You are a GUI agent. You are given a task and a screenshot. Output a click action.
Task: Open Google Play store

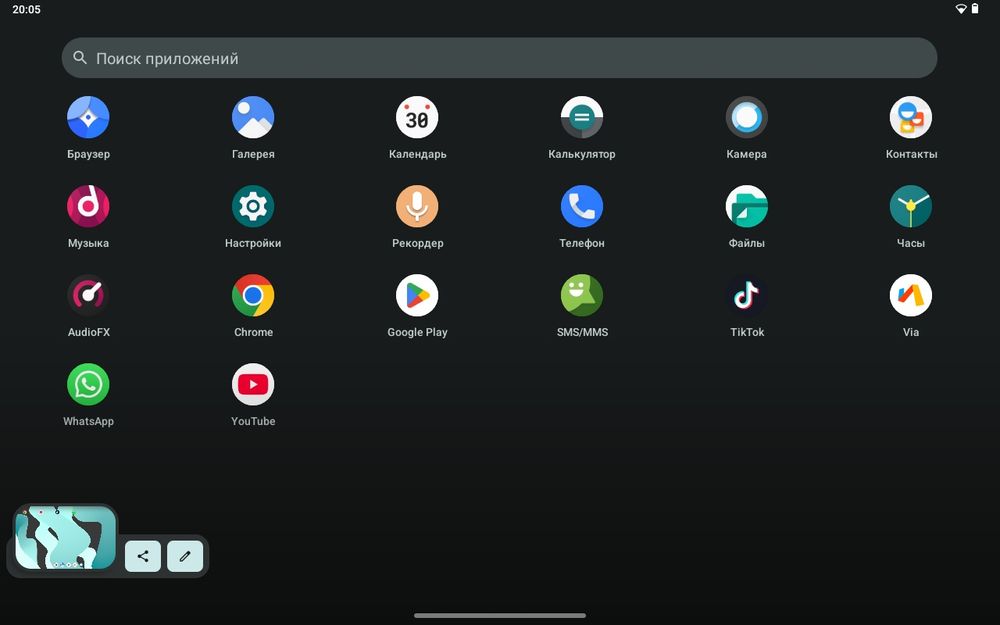point(417,295)
